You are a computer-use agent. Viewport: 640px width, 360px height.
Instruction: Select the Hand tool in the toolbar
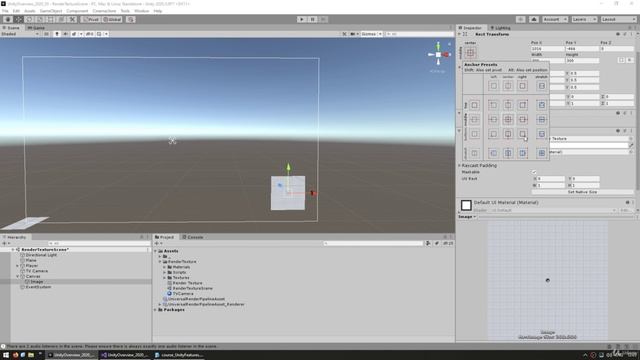pos(7,19)
